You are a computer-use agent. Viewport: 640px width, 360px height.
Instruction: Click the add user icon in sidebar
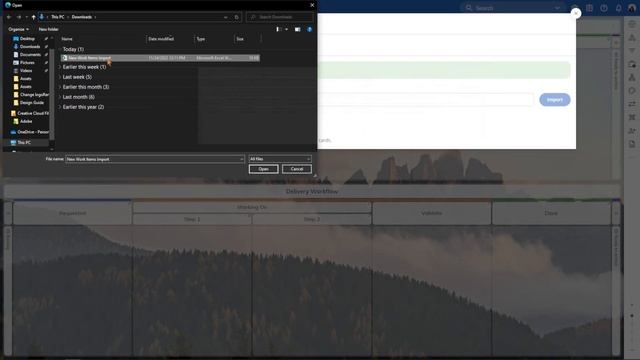pyautogui.click(x=632, y=131)
